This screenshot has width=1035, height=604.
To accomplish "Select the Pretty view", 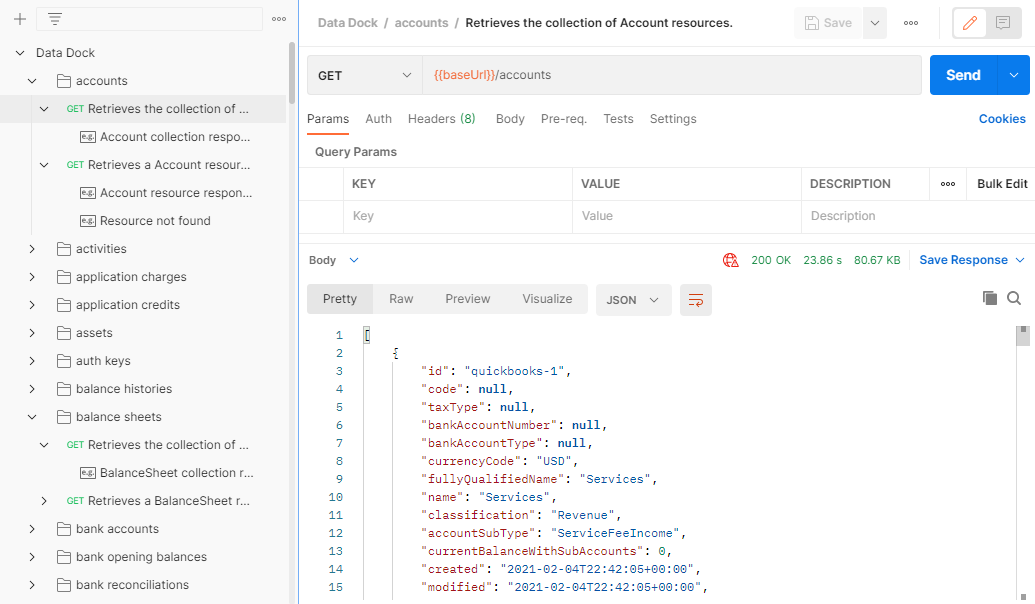I will coord(340,299).
